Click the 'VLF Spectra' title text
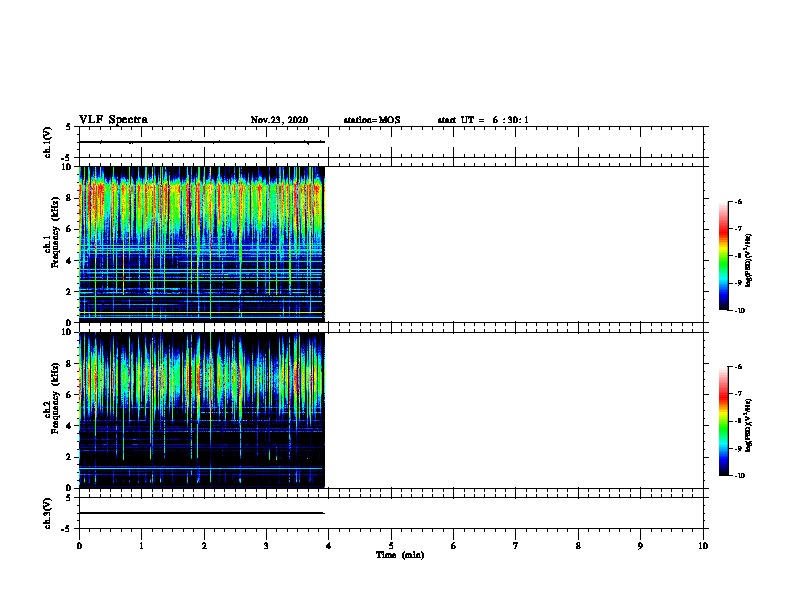The image size is (792, 612). (x=113, y=120)
